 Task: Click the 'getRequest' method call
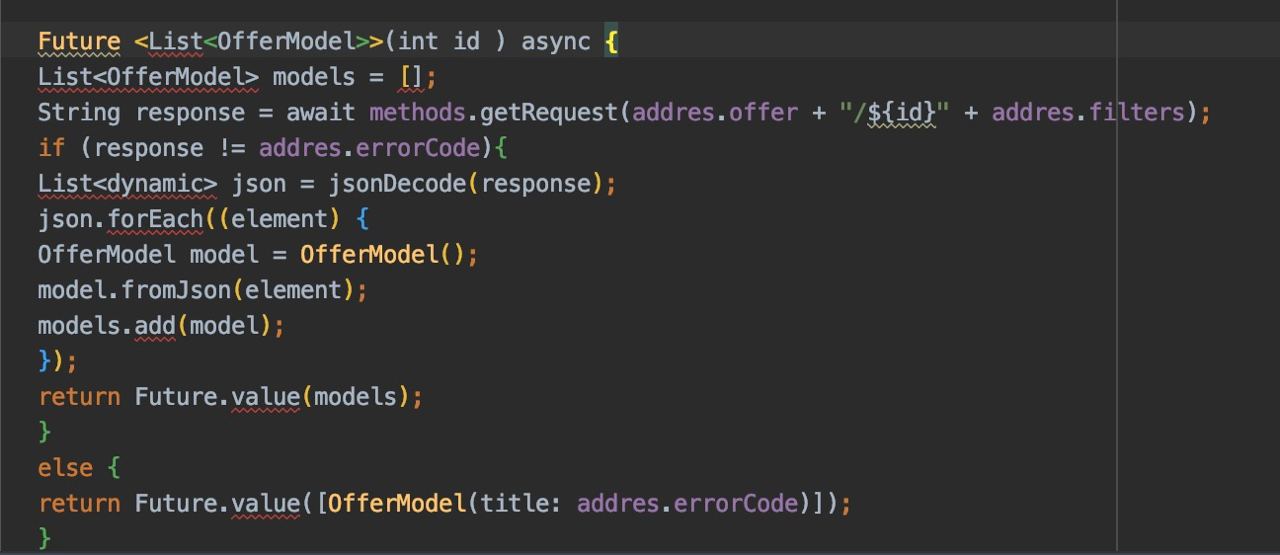click(549, 113)
